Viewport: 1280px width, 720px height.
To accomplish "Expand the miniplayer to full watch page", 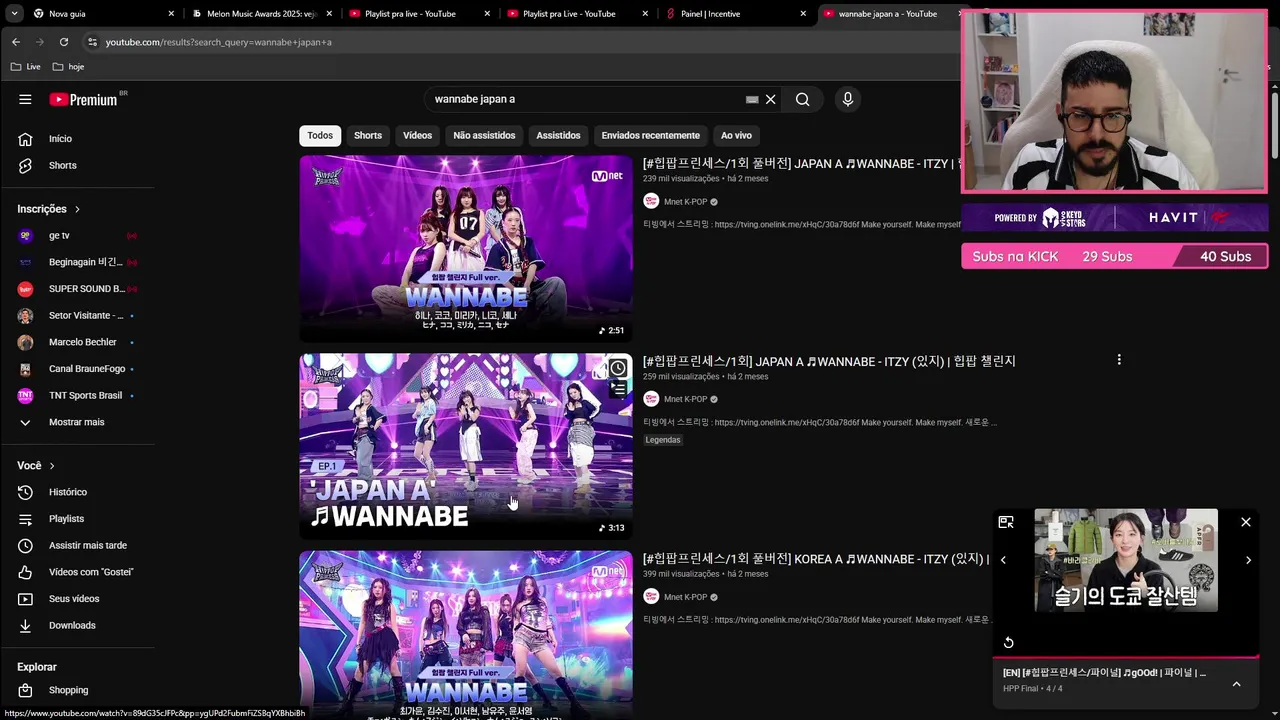I will (x=1006, y=522).
